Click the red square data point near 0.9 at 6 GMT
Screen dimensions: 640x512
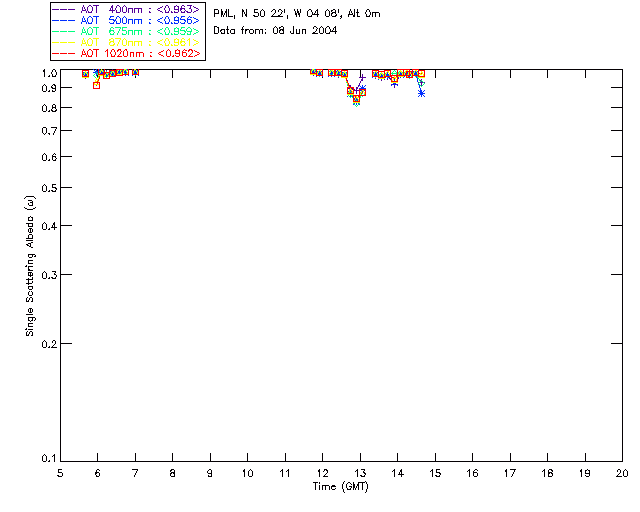pyautogui.click(x=96, y=85)
